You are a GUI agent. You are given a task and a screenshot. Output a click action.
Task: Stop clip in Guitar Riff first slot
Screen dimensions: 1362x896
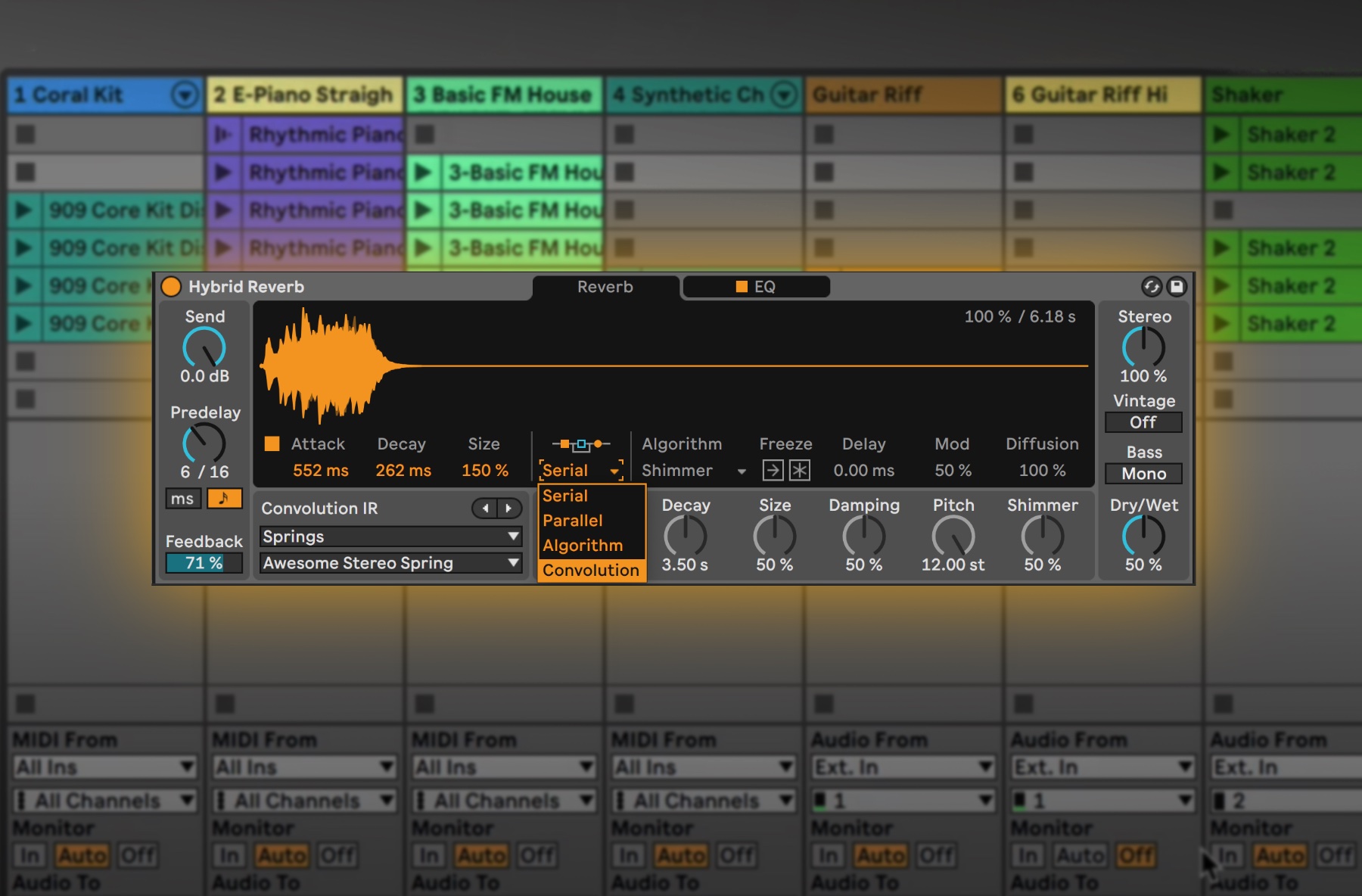pos(824,135)
